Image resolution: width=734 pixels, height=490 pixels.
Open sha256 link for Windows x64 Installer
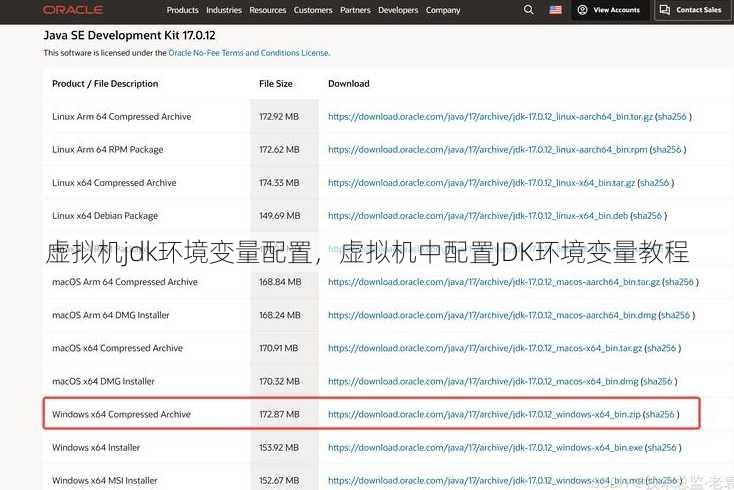pyautogui.click(x=662, y=447)
